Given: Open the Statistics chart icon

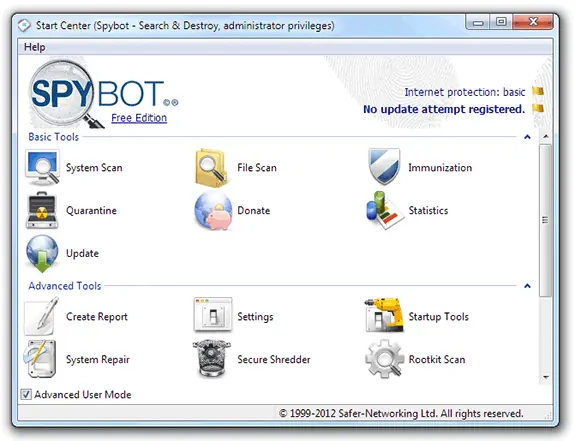Looking at the screenshot, I should 385,210.
